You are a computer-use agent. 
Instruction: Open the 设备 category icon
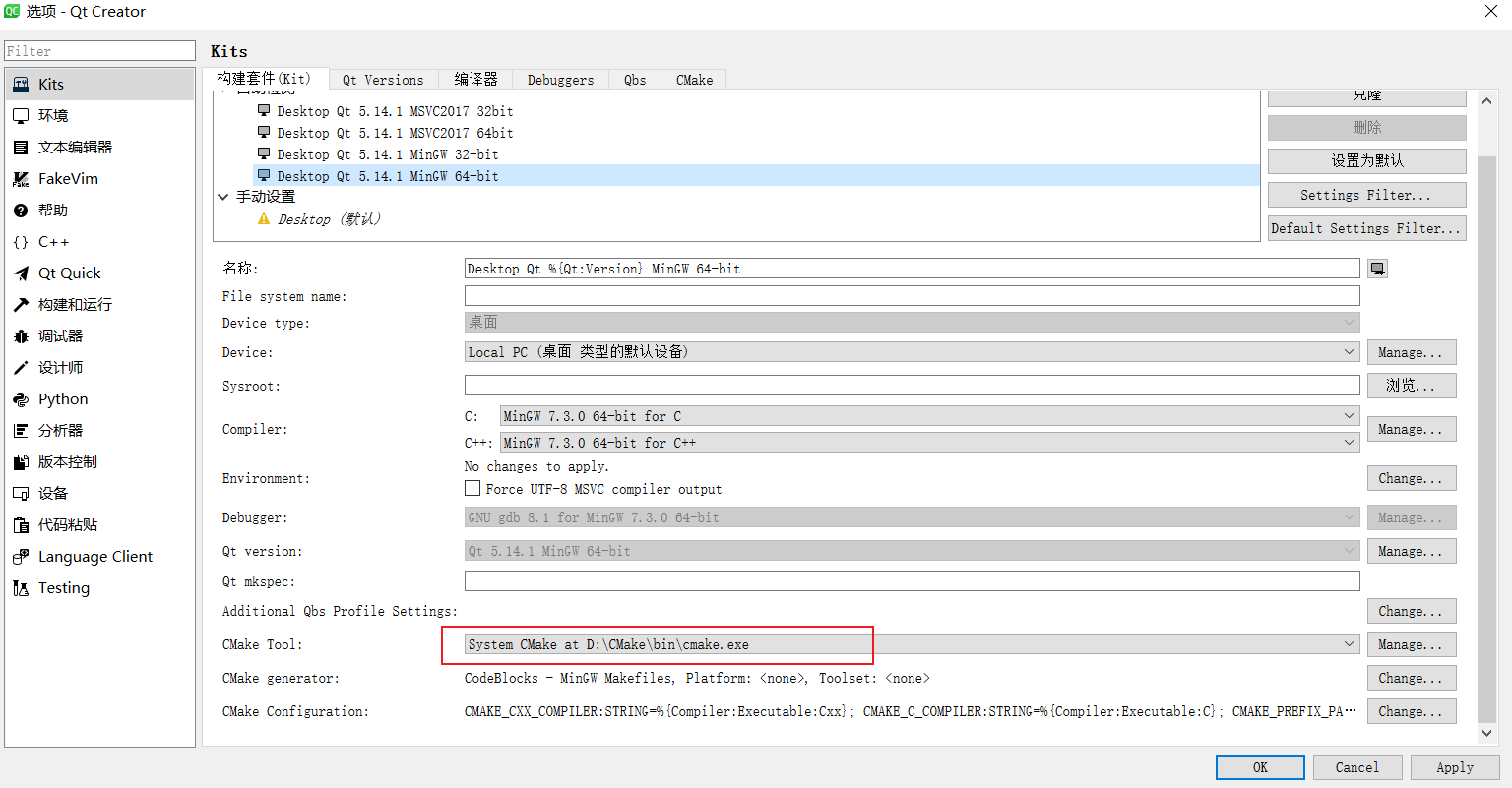pos(21,494)
